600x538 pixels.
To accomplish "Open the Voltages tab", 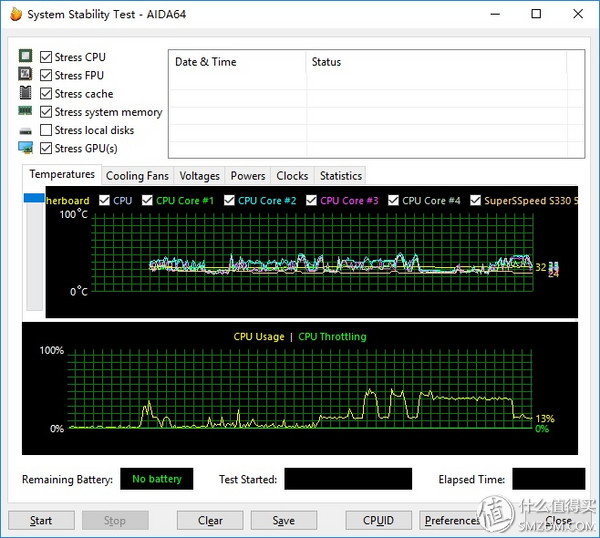I will [199, 176].
